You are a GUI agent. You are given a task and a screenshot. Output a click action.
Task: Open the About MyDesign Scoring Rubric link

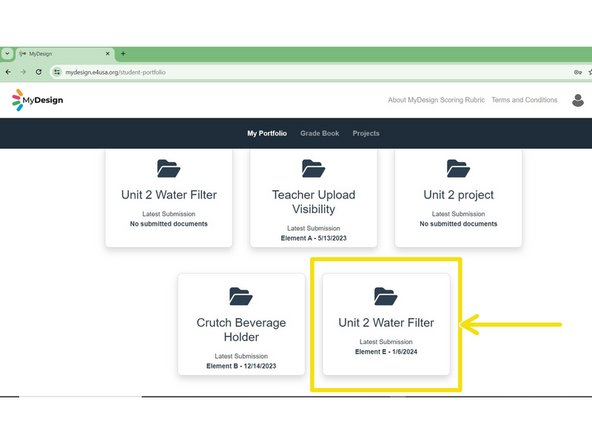pos(436,100)
